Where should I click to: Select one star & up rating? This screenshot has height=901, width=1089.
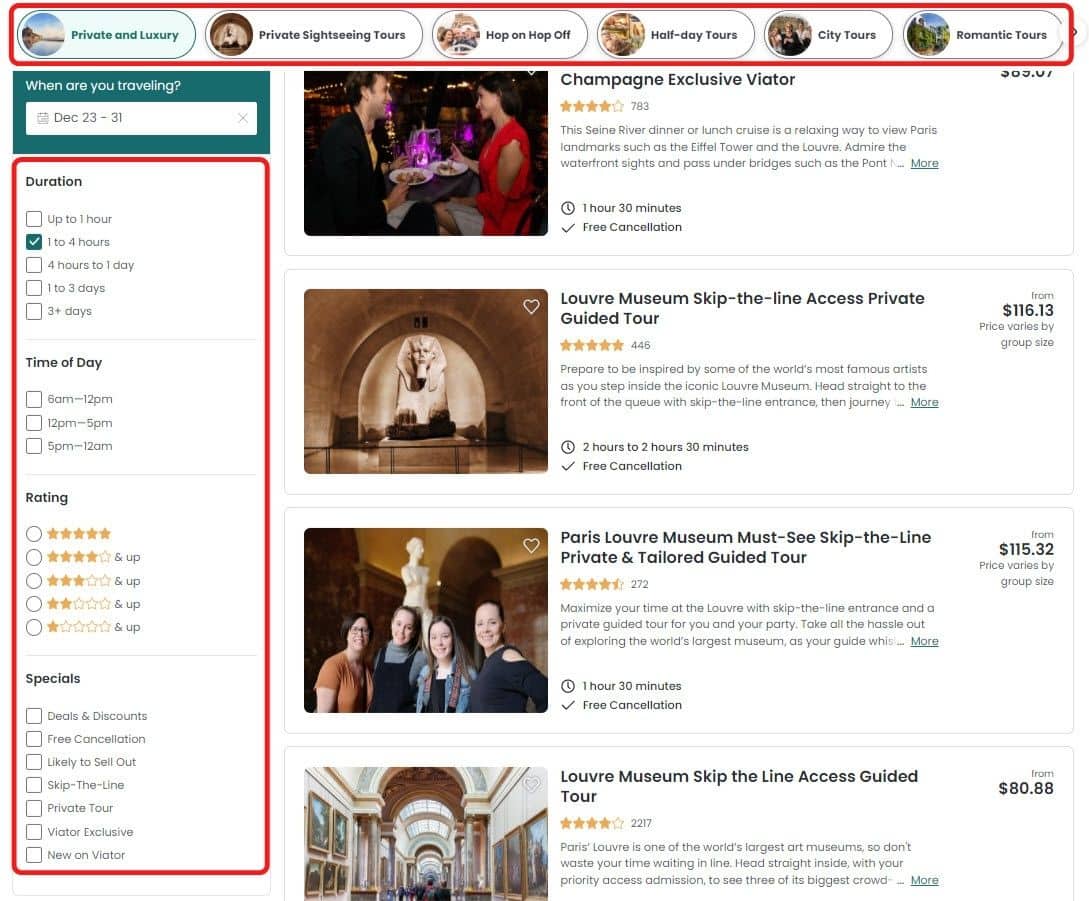pos(33,627)
